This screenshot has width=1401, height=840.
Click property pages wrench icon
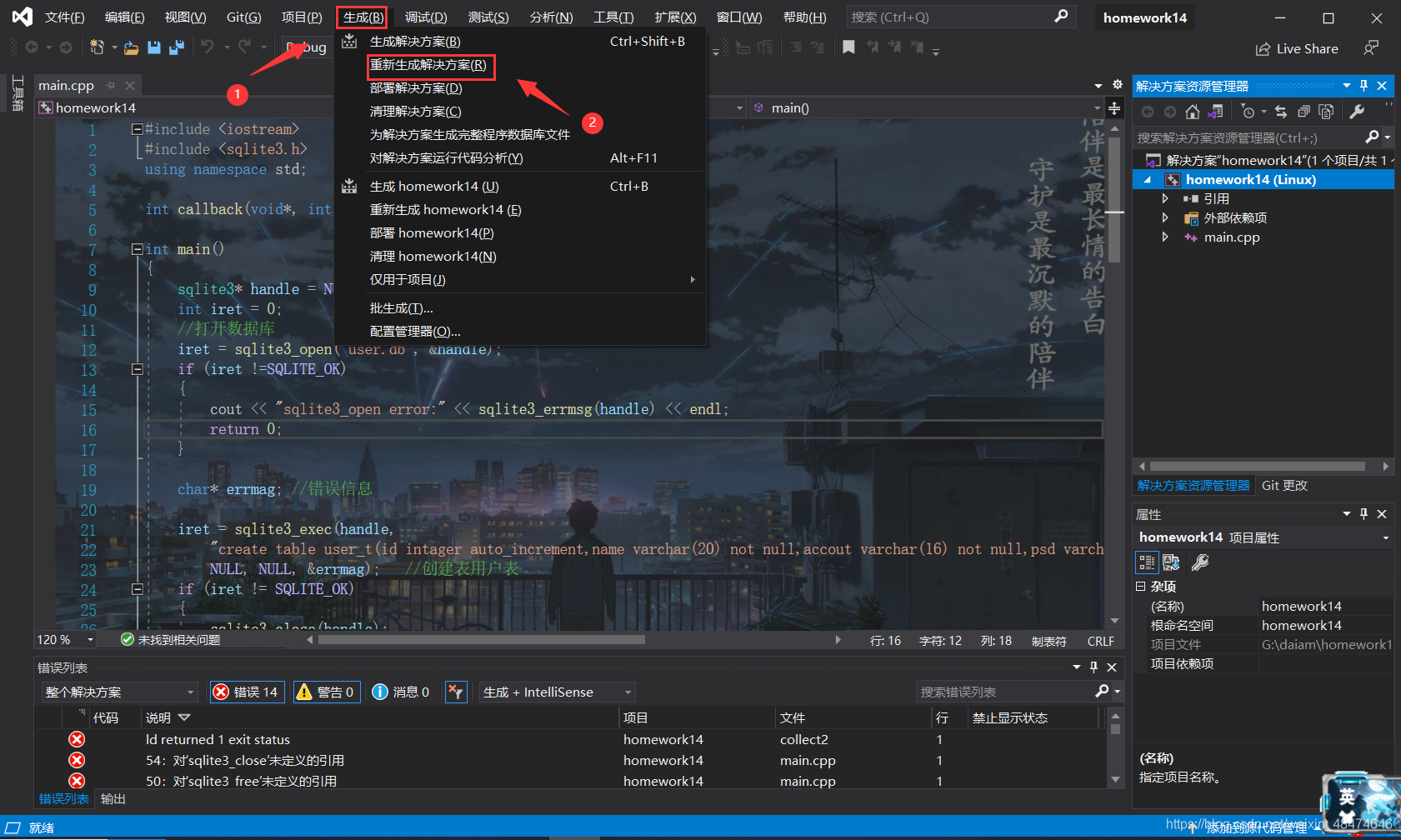1200,562
